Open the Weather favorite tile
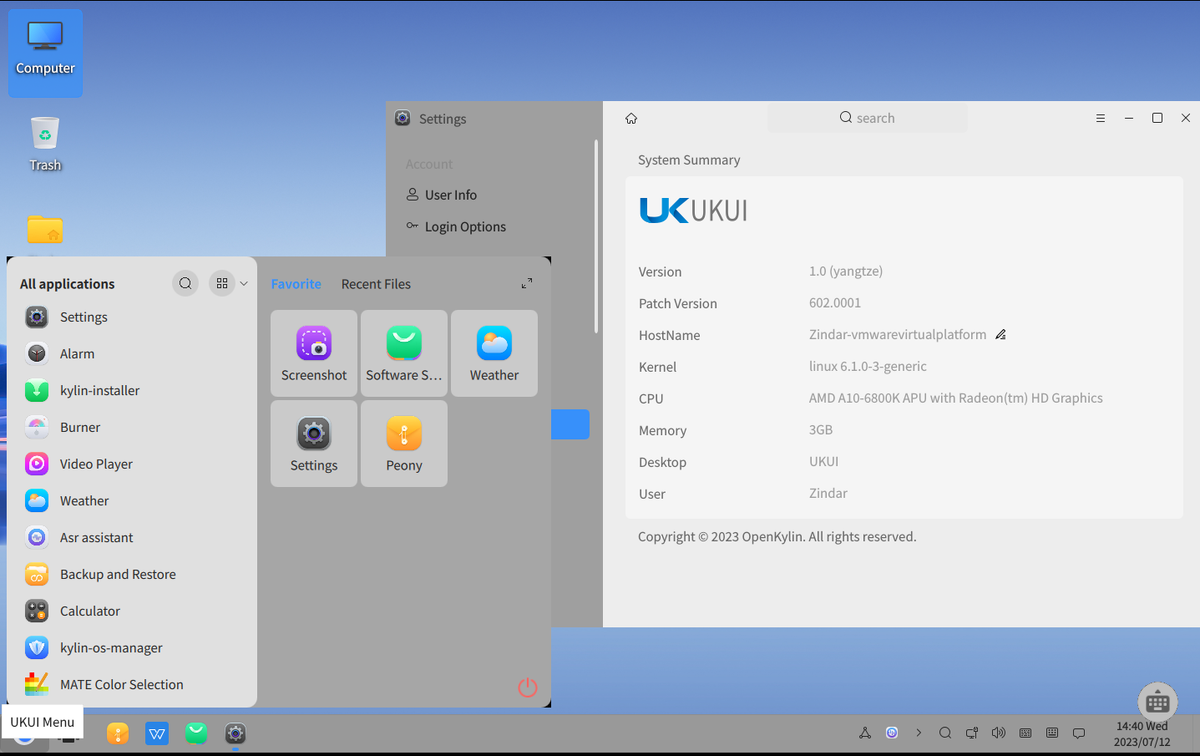Viewport: 1200px width, 756px height. click(494, 353)
